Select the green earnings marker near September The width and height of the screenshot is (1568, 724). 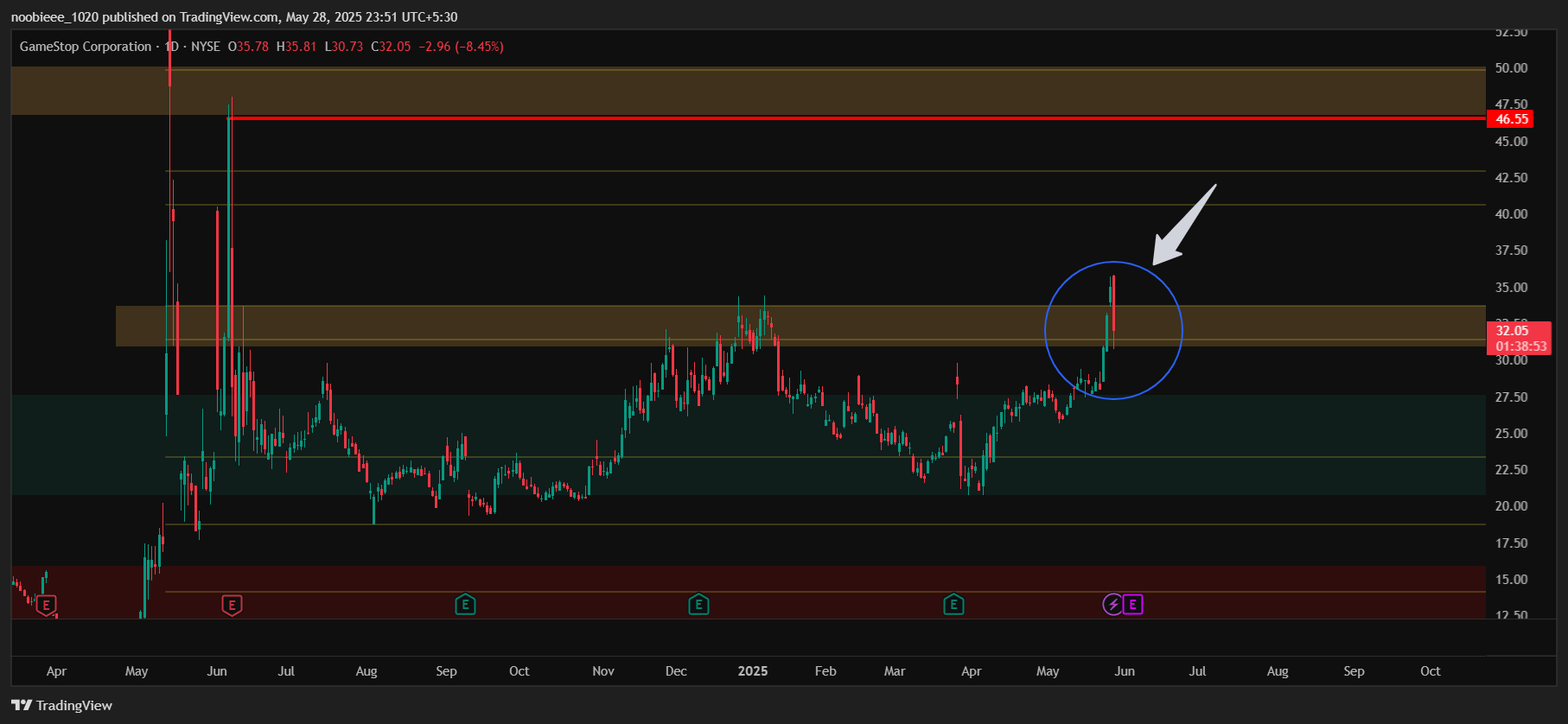(x=465, y=605)
